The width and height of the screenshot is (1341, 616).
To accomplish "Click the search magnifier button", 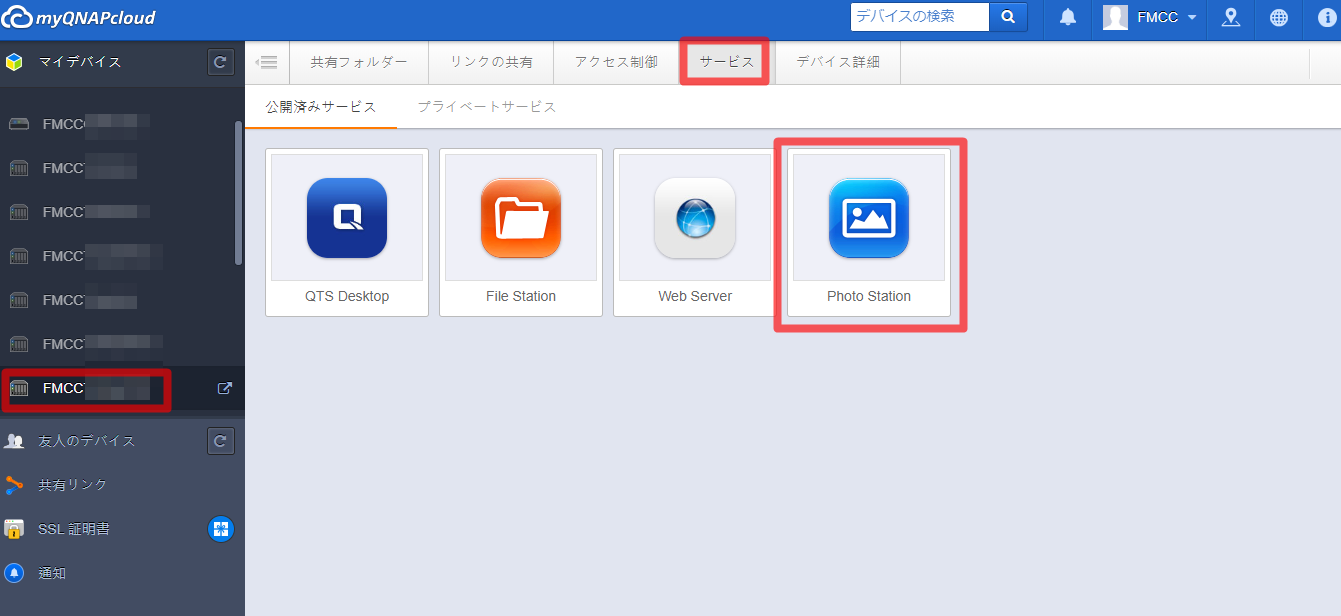I will (1008, 17).
